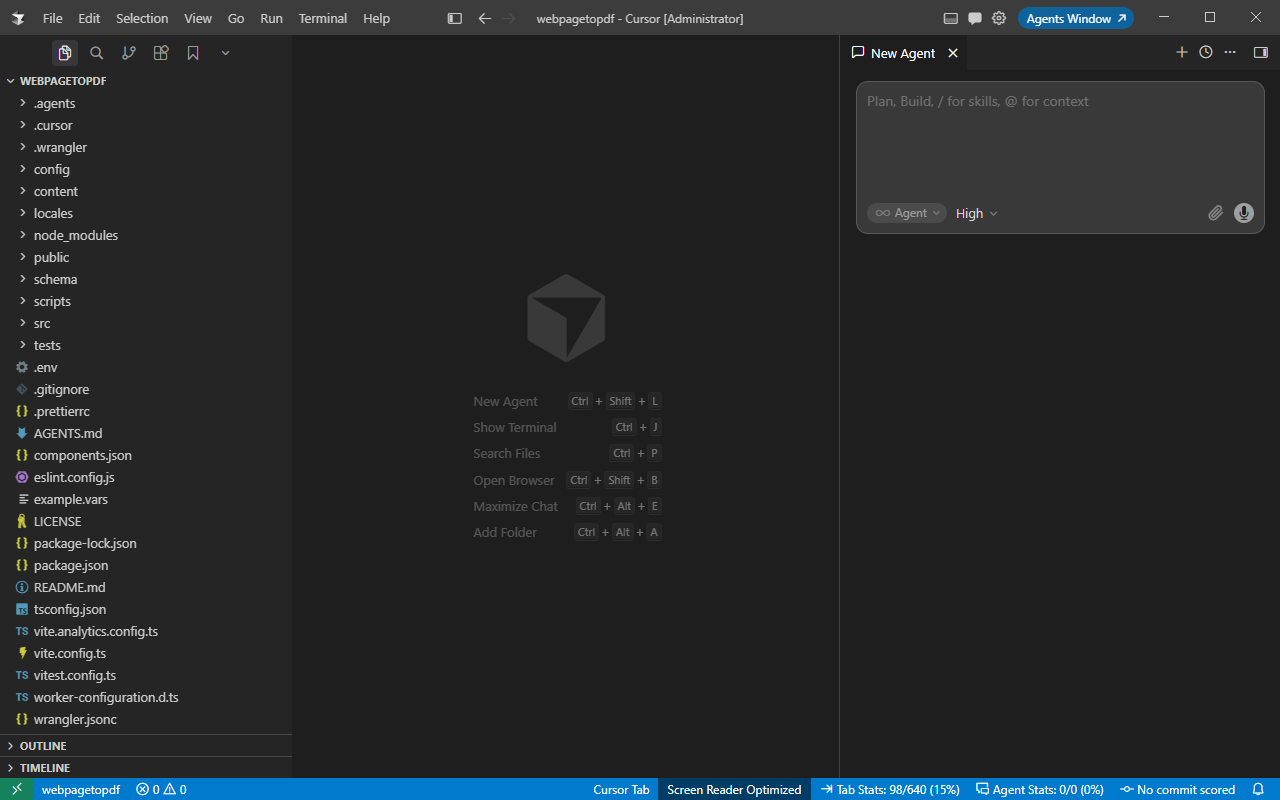Open the Terminal menu
This screenshot has width=1280, height=800.
point(323,18)
